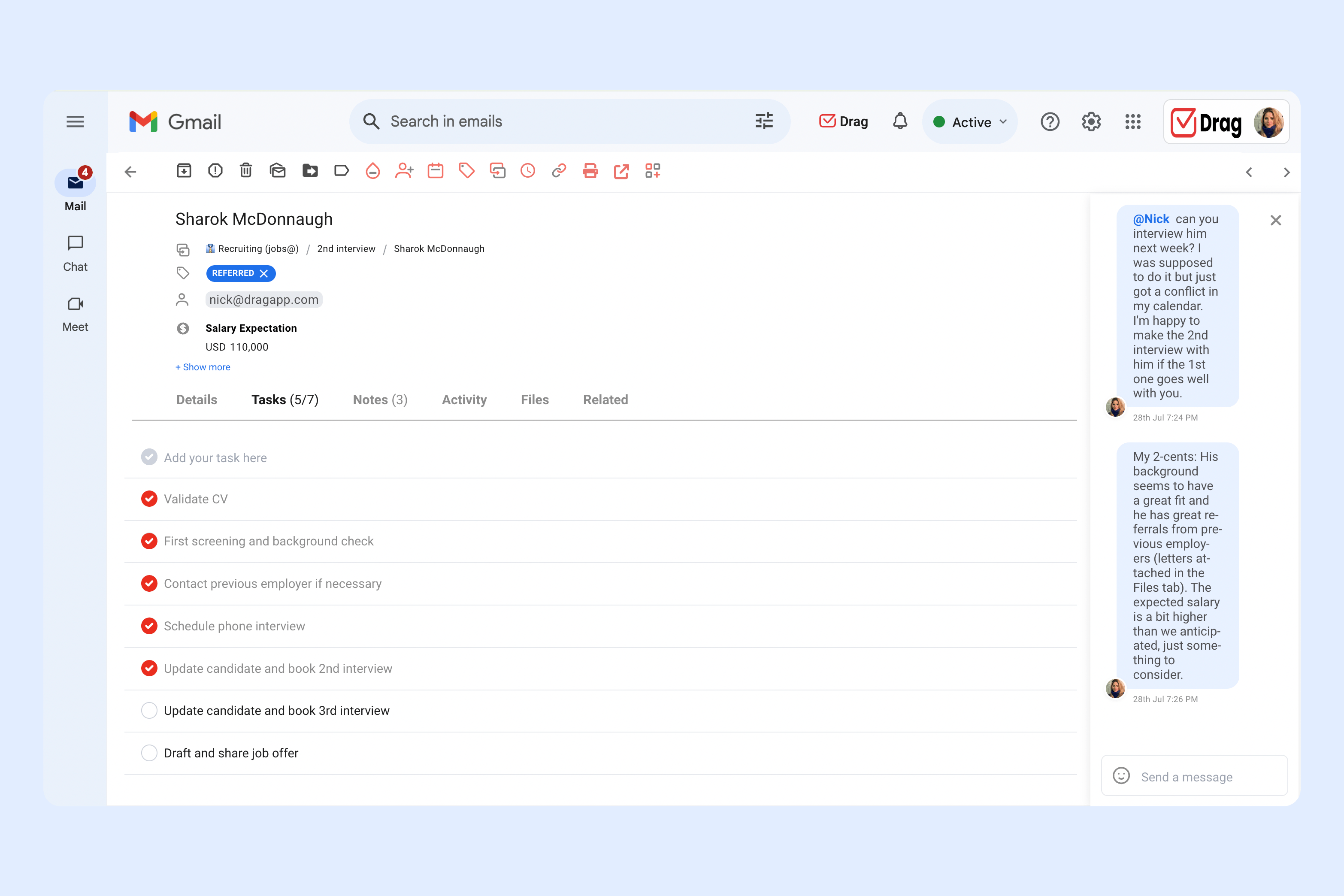Close the chat side panel

(1275, 220)
